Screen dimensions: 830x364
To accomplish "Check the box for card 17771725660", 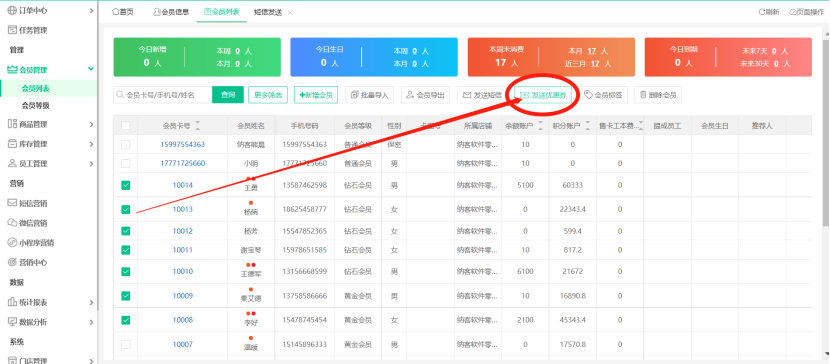I will (125, 163).
